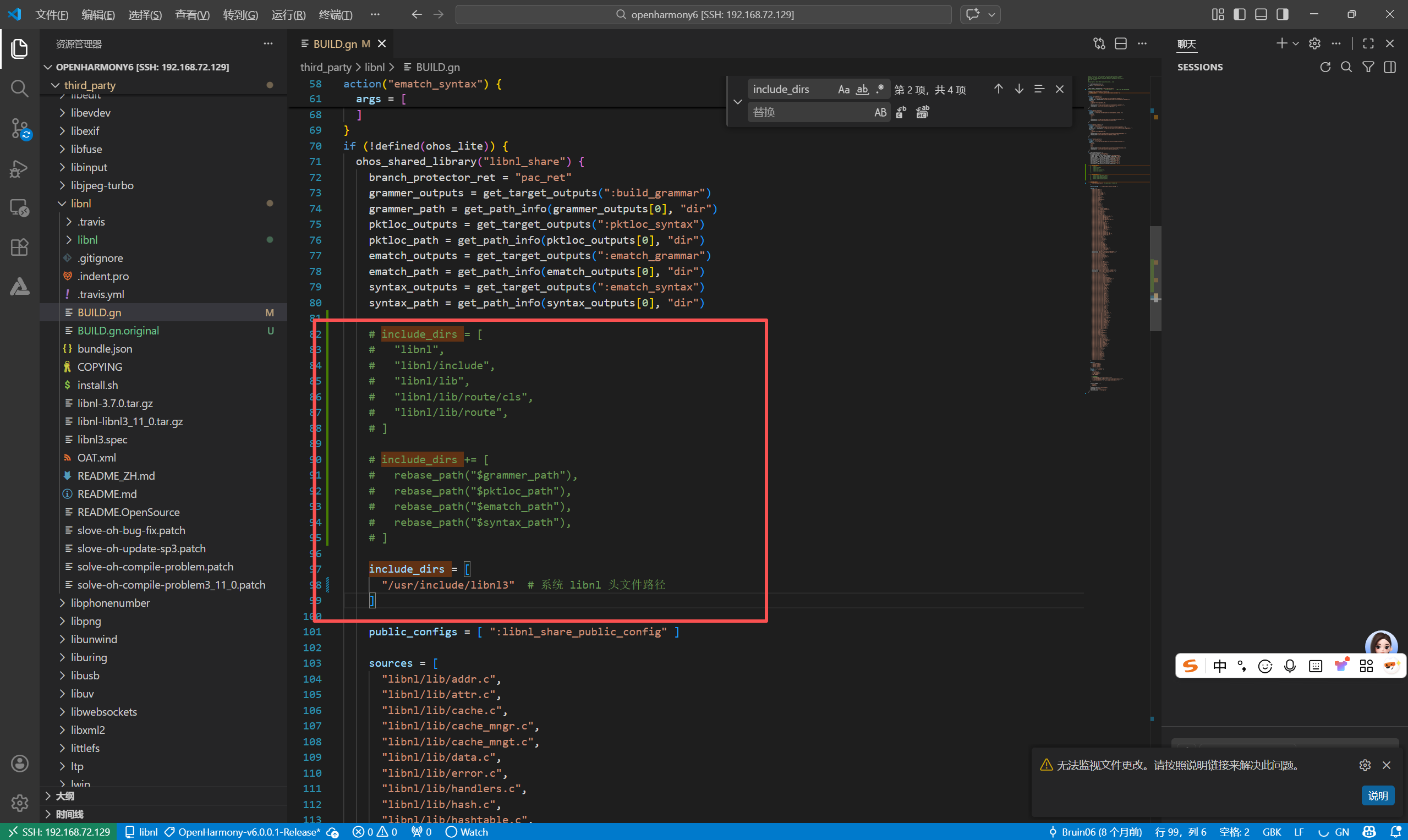Image resolution: width=1408 pixels, height=840 pixels.
Task: Open Run and Debug view
Action: click(x=19, y=168)
